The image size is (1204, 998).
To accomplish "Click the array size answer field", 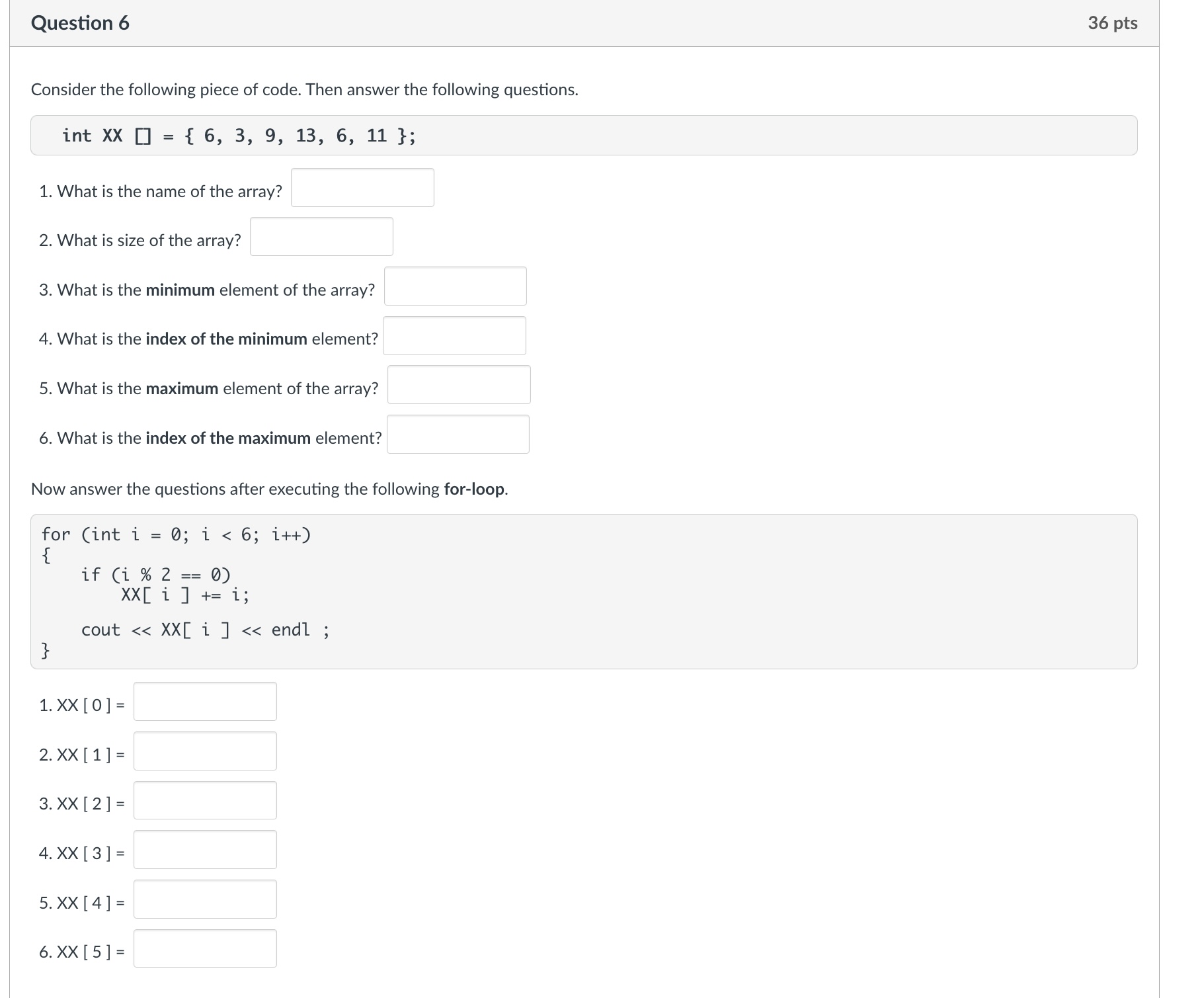I will [321, 237].
